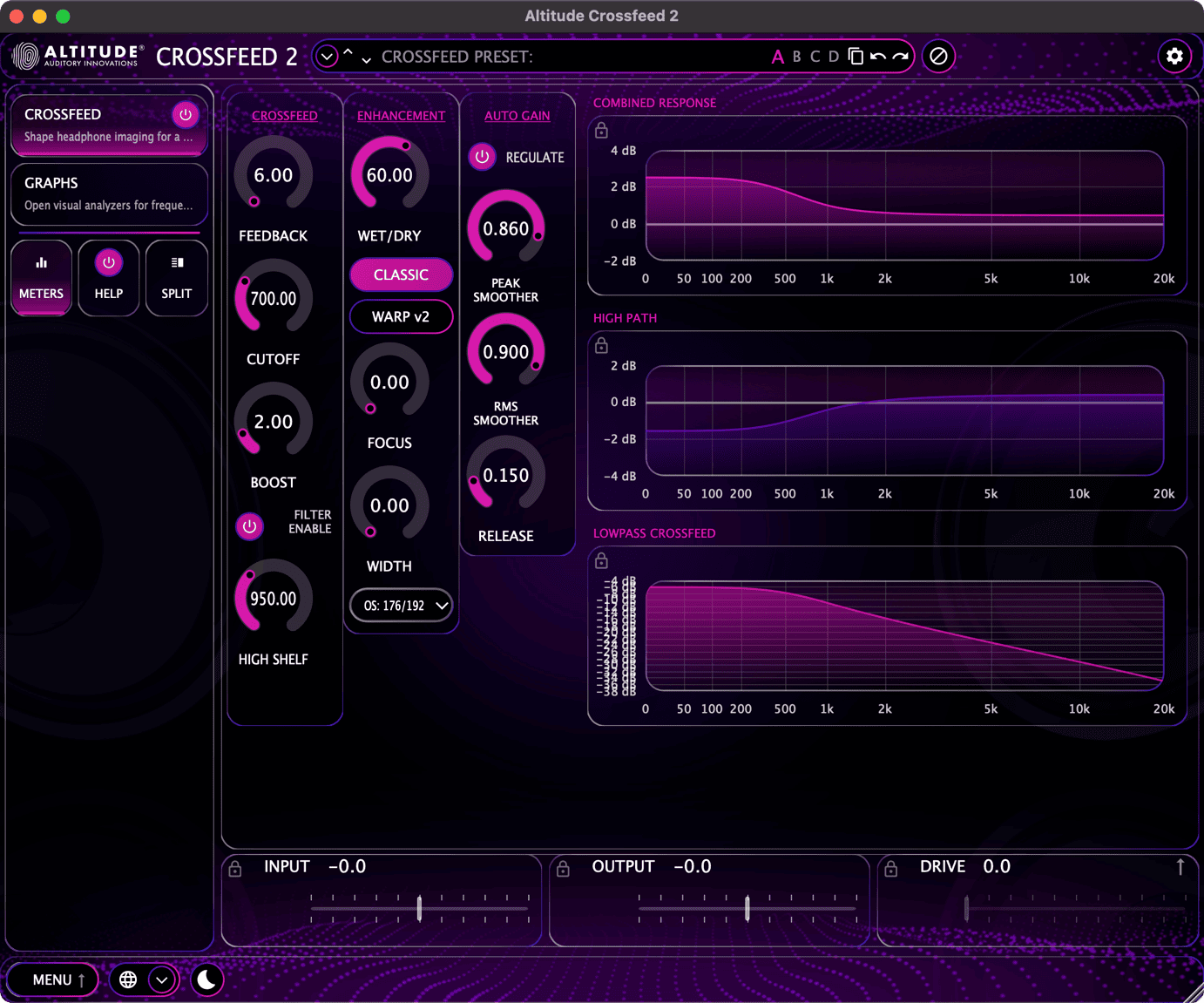Toggle lock on Lowpass Crossfeed graph
The height and width of the screenshot is (1003, 1204).
coord(601,561)
